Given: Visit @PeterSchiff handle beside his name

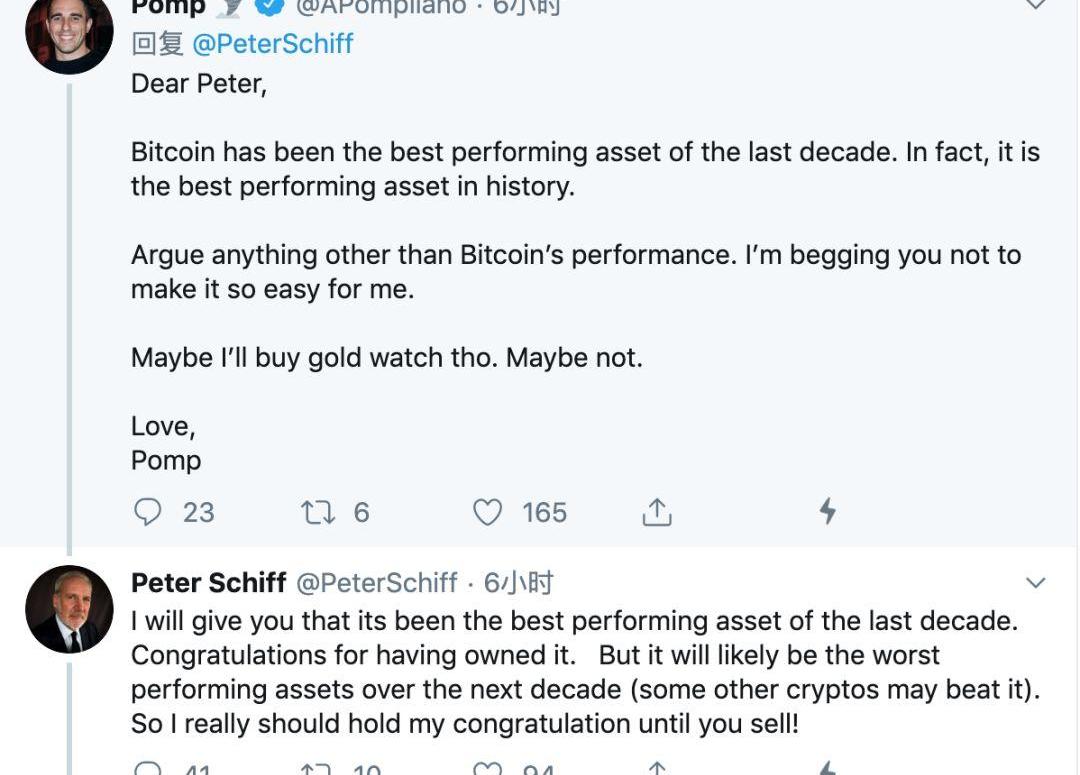Looking at the screenshot, I should coord(376,583).
